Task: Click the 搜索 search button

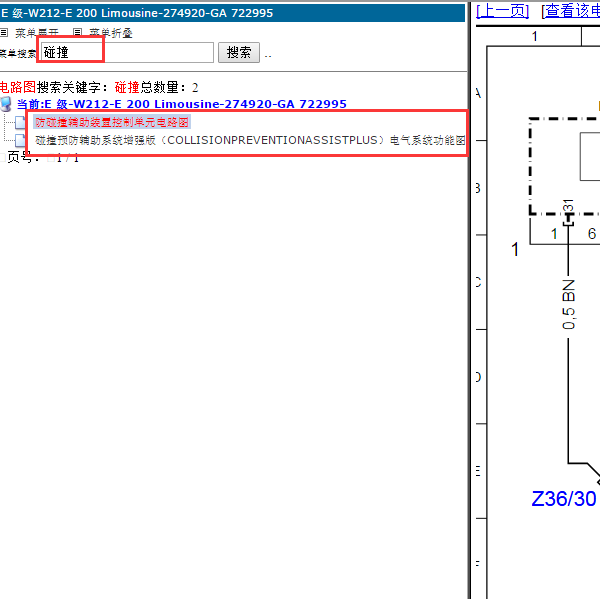Action: click(239, 52)
